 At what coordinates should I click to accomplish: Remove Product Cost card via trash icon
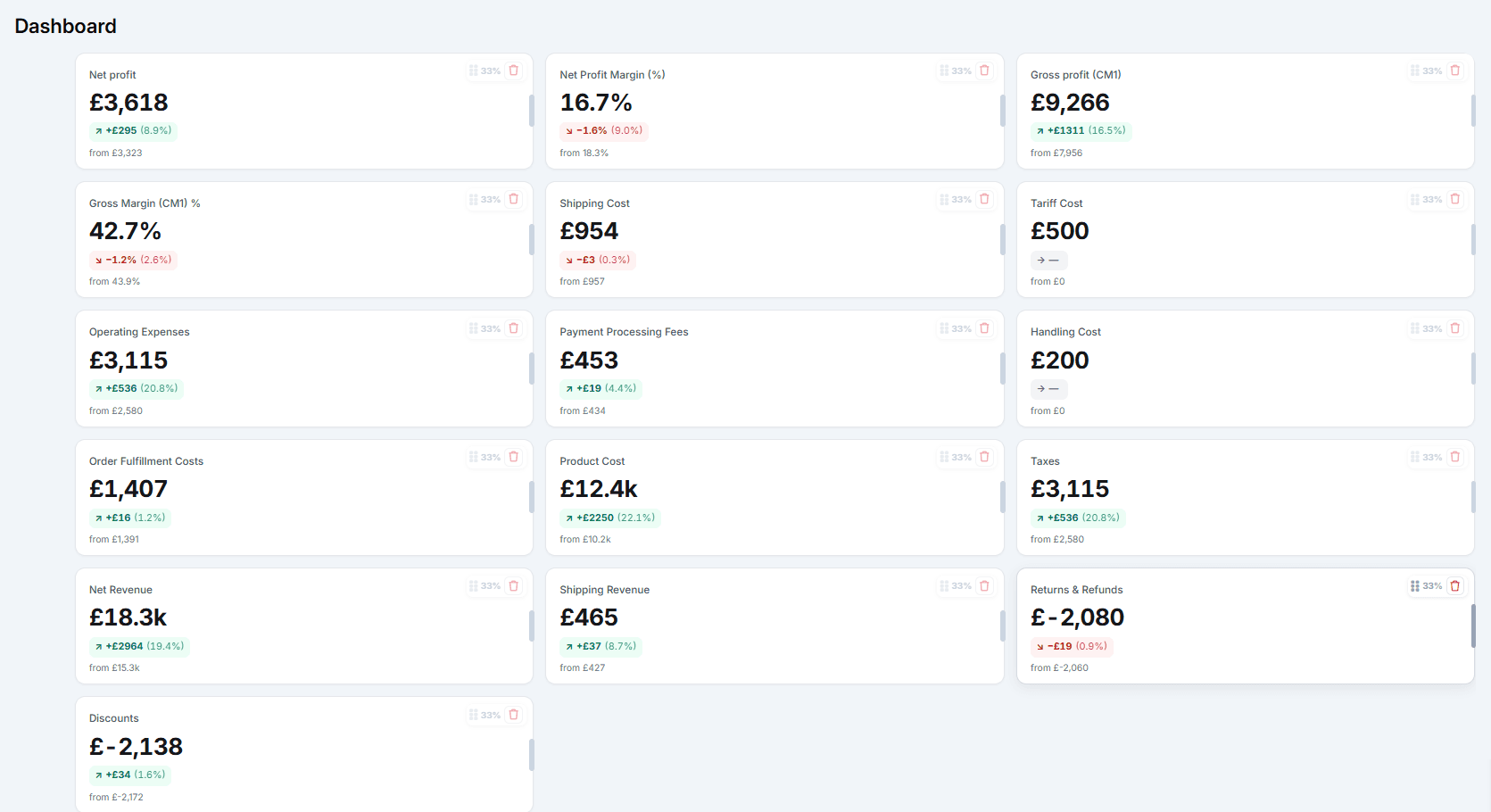tap(984, 457)
